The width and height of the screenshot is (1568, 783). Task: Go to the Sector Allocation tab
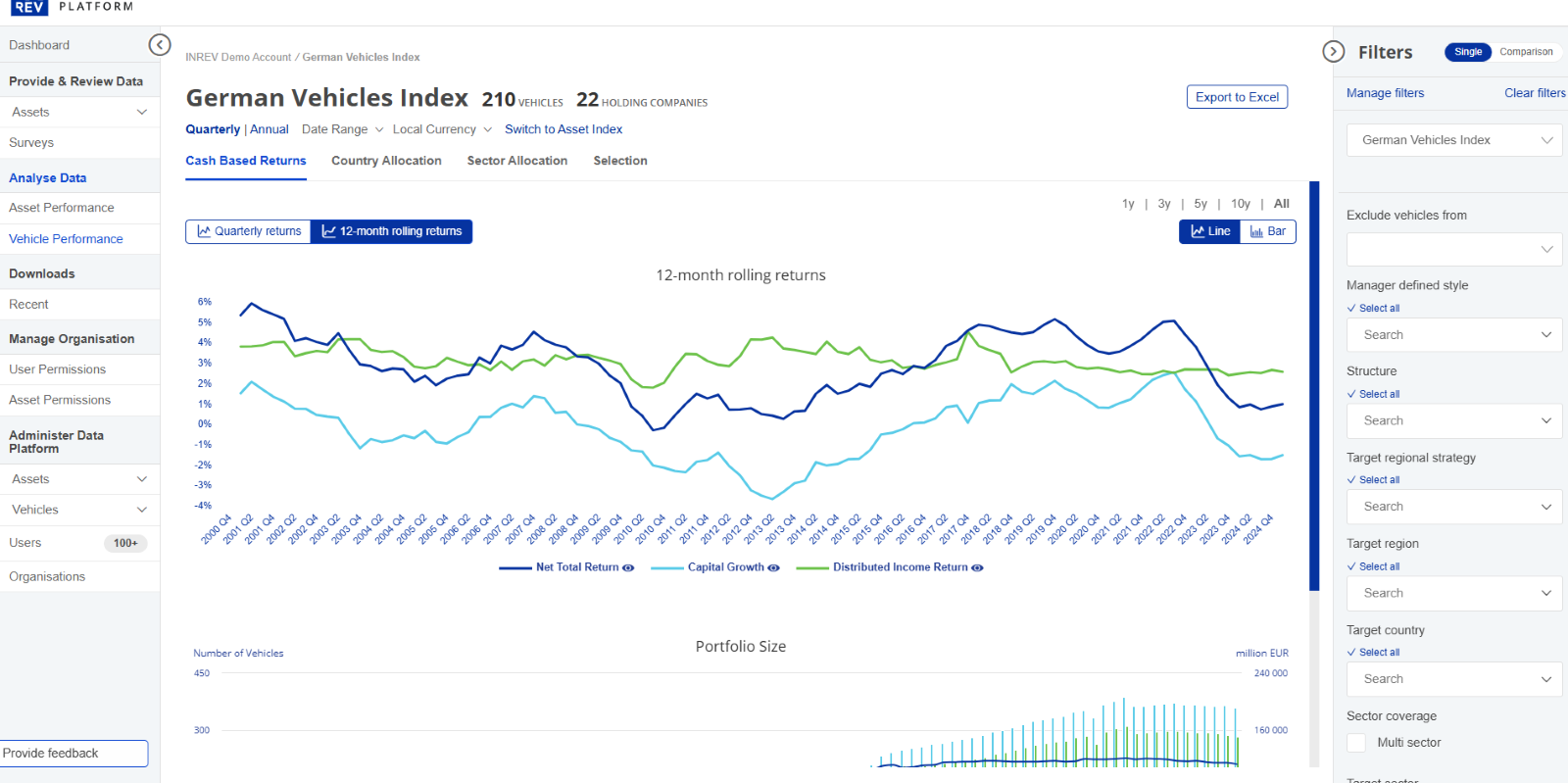[x=516, y=161]
